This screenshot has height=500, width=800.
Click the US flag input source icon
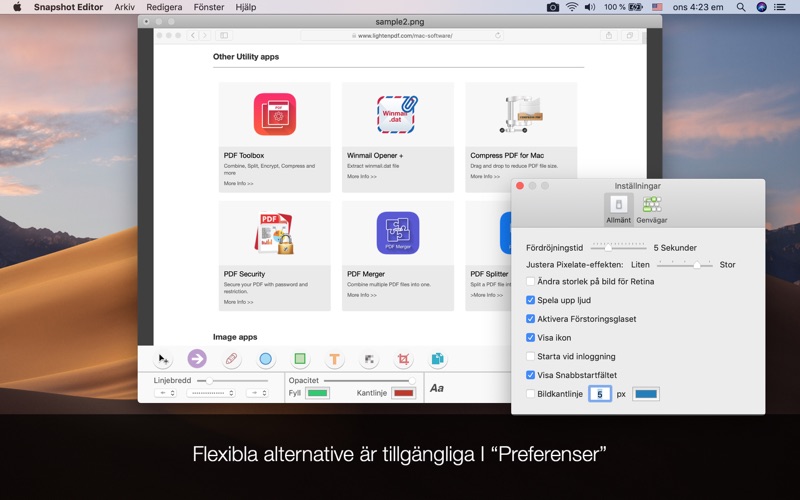657,7
